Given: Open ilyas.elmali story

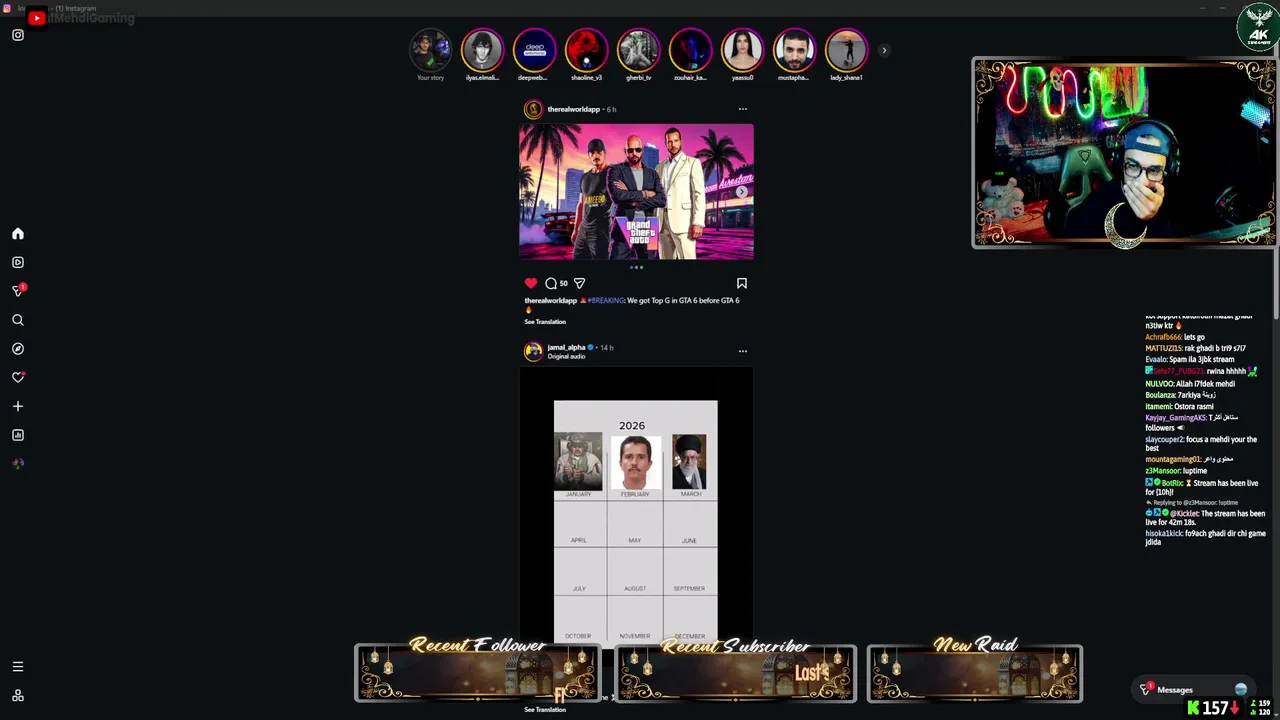Looking at the screenshot, I should coord(482,51).
